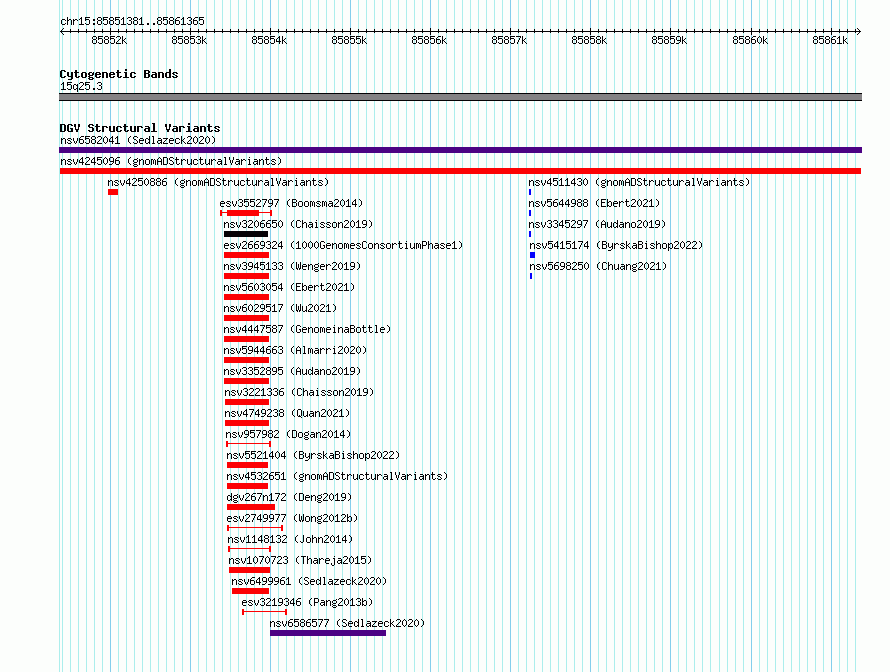This screenshot has height=672, width=890.
Task: Open esv2669324 (1000GenomesConsortiumPhase1) label
Action: pyautogui.click(x=343, y=245)
